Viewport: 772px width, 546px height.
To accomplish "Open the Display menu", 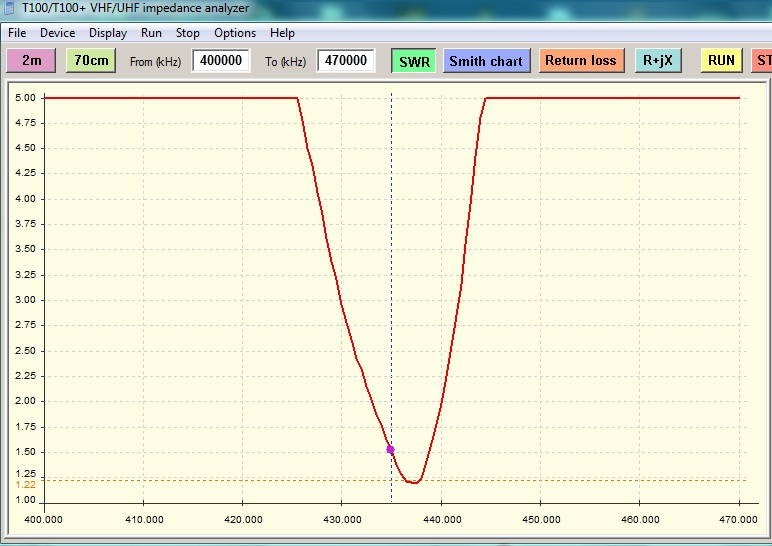I will pyautogui.click(x=108, y=33).
